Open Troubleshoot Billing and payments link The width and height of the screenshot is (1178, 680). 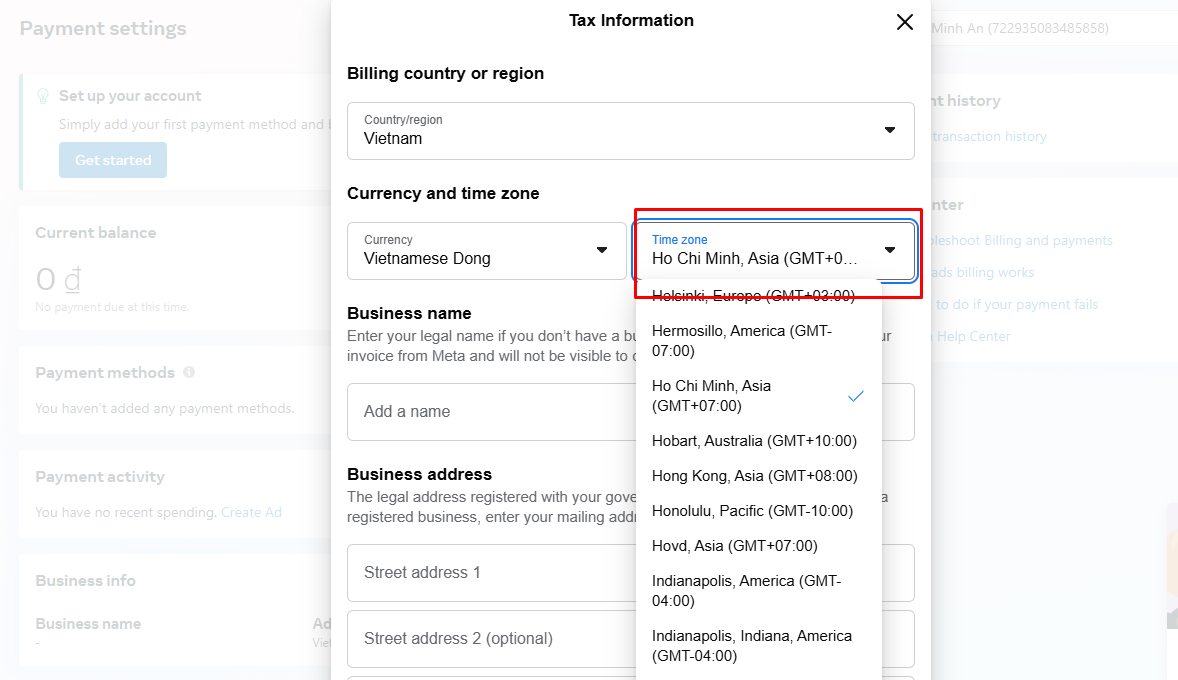click(1022, 240)
